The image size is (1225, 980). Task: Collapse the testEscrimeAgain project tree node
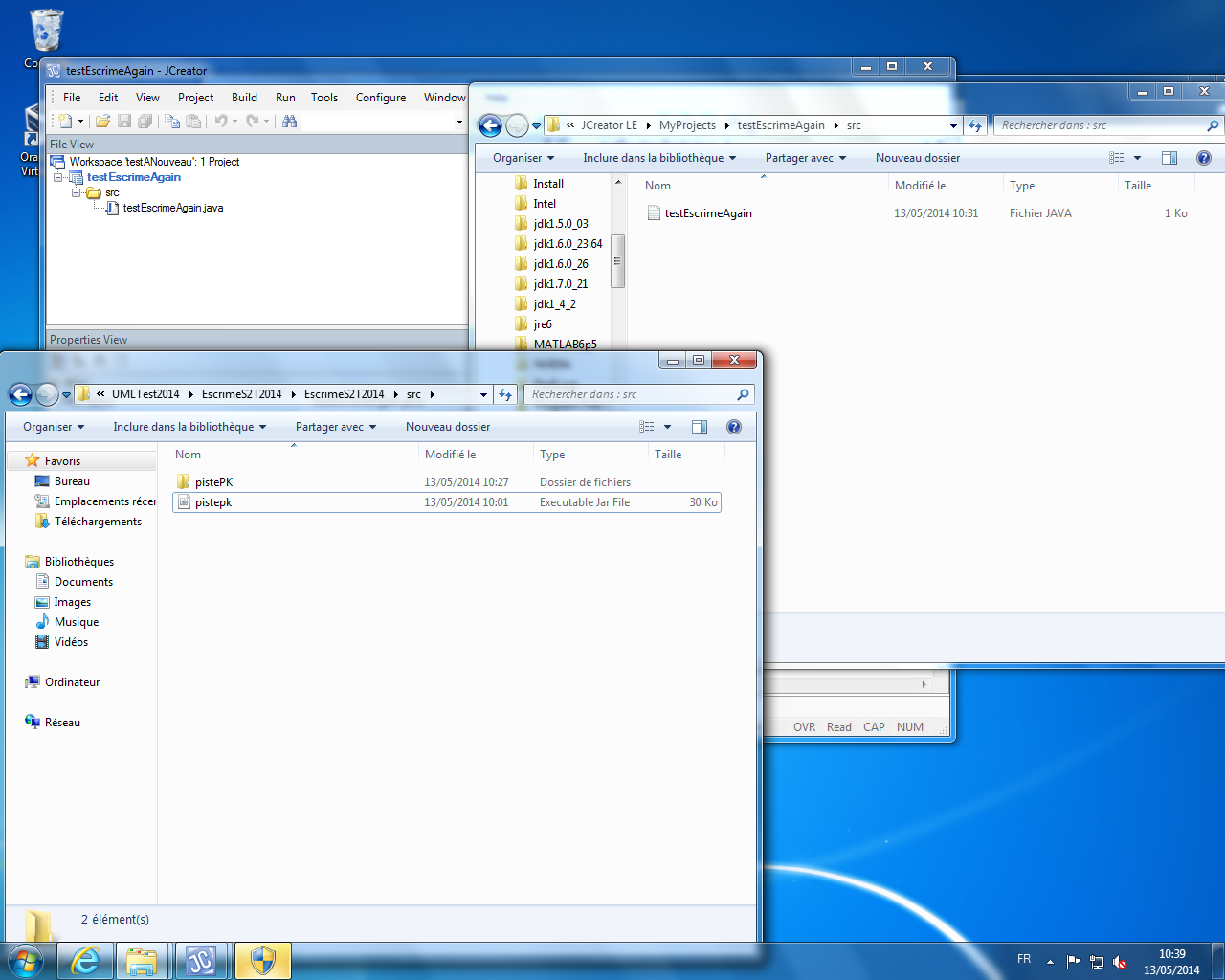click(x=59, y=177)
